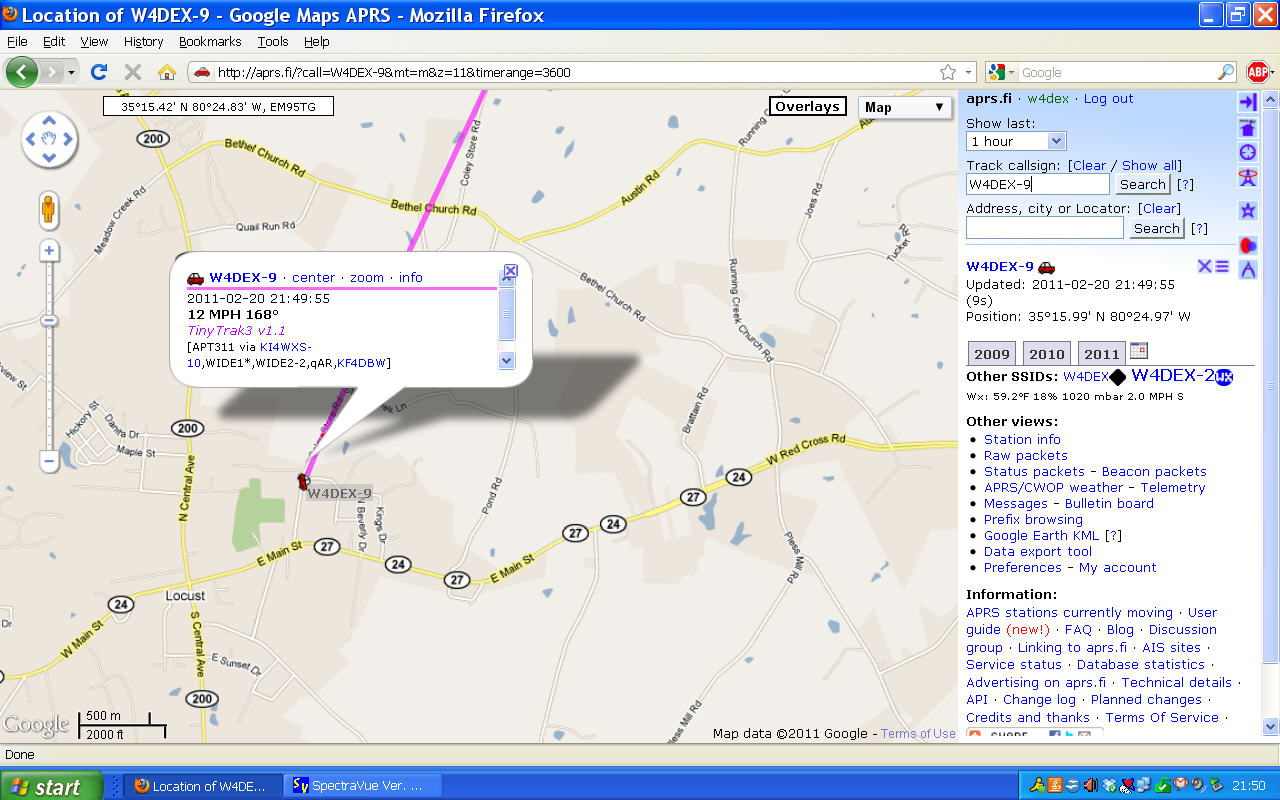This screenshot has width=1280, height=800.
Task: Zoom in the map with plus button
Action: 49,250
